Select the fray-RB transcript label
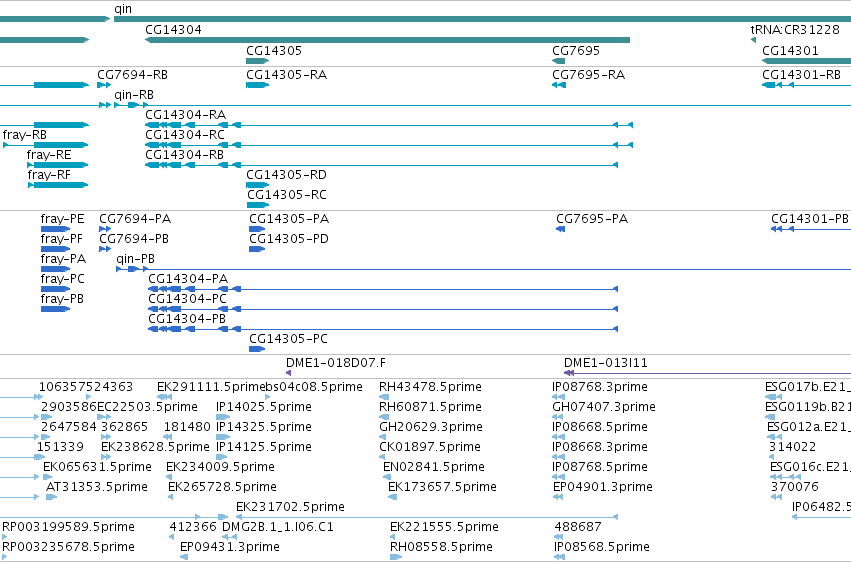Screen dimensions: 851x562 (24, 135)
